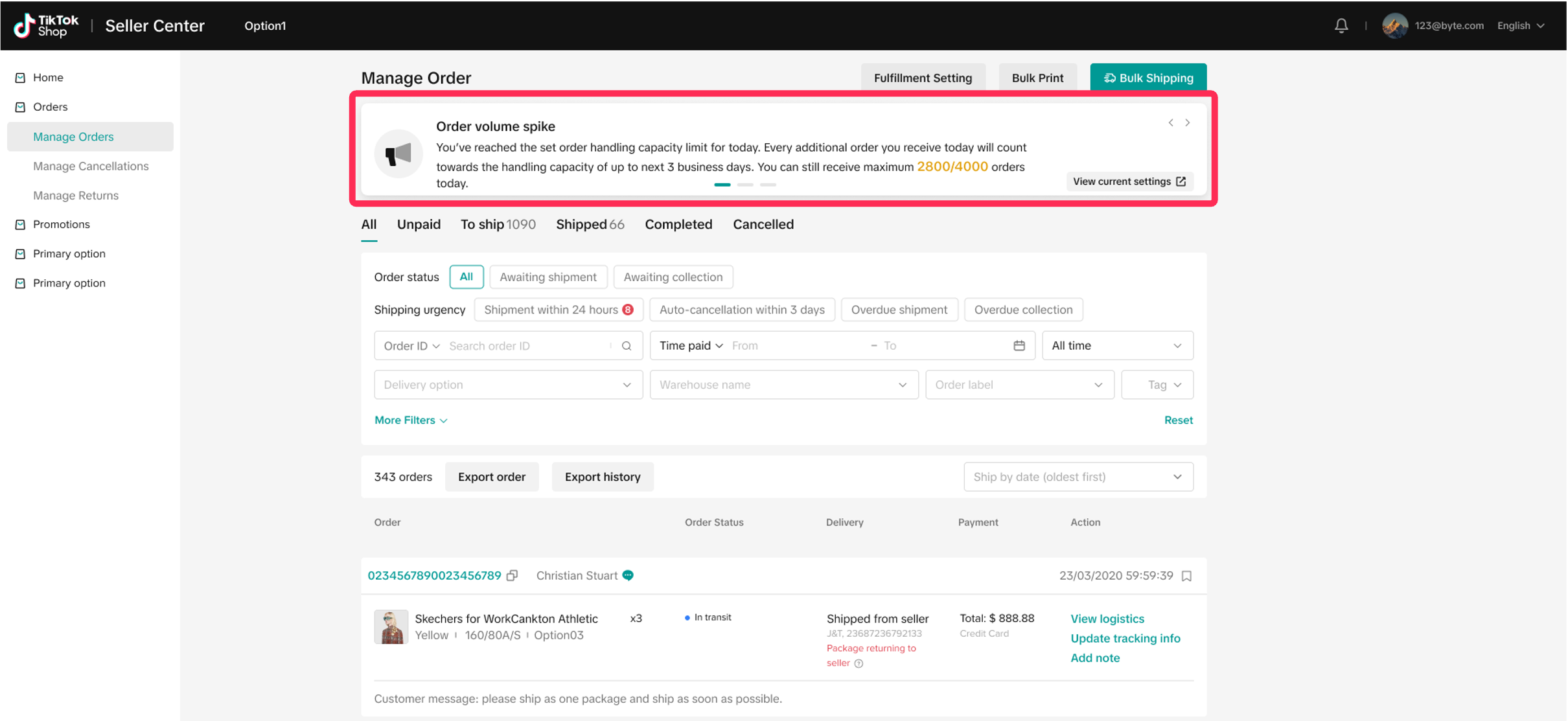Go to next banner with right arrow
Viewport: 1568px width, 721px height.
tap(1188, 122)
